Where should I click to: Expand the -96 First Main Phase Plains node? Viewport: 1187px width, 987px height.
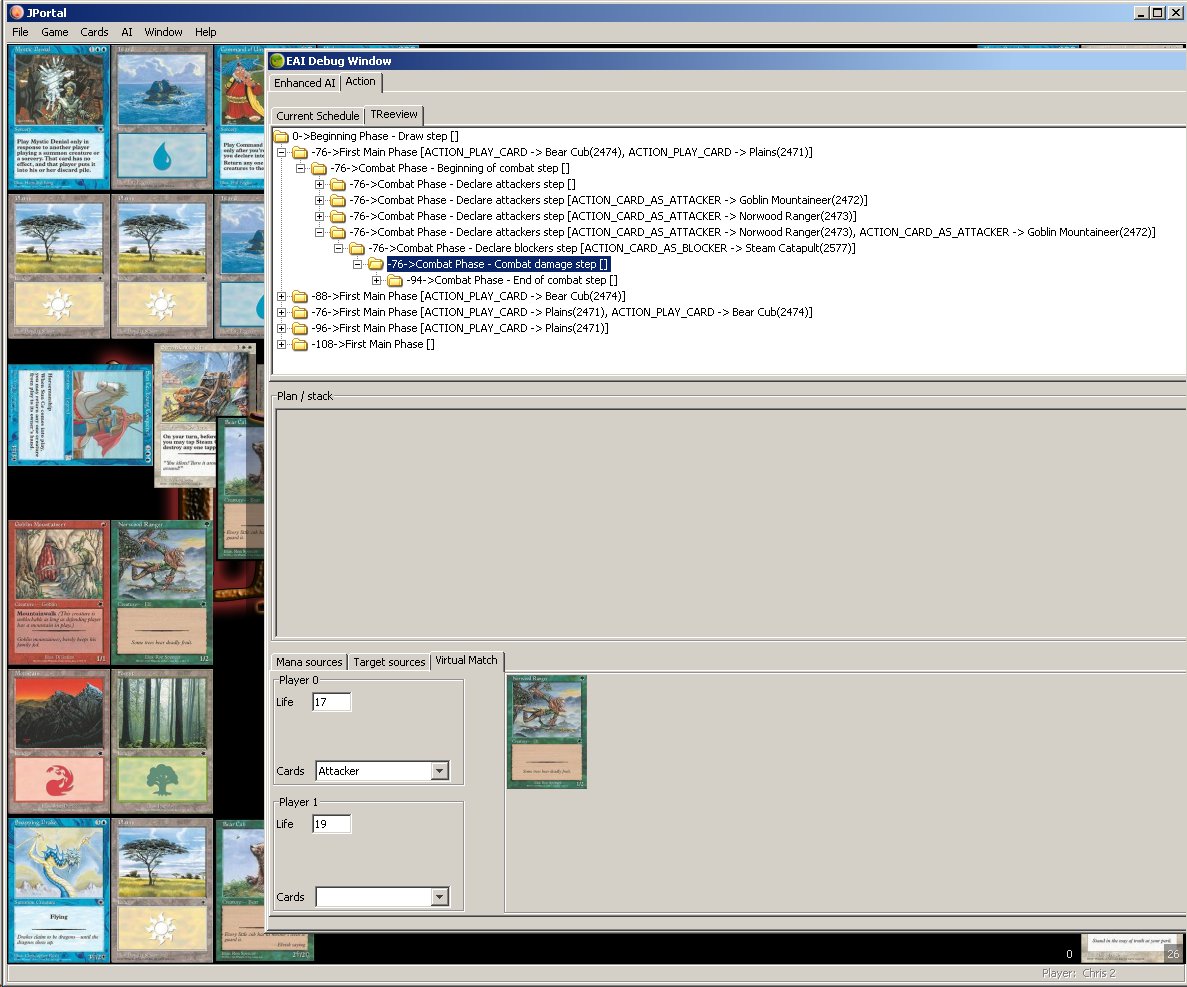(x=282, y=328)
